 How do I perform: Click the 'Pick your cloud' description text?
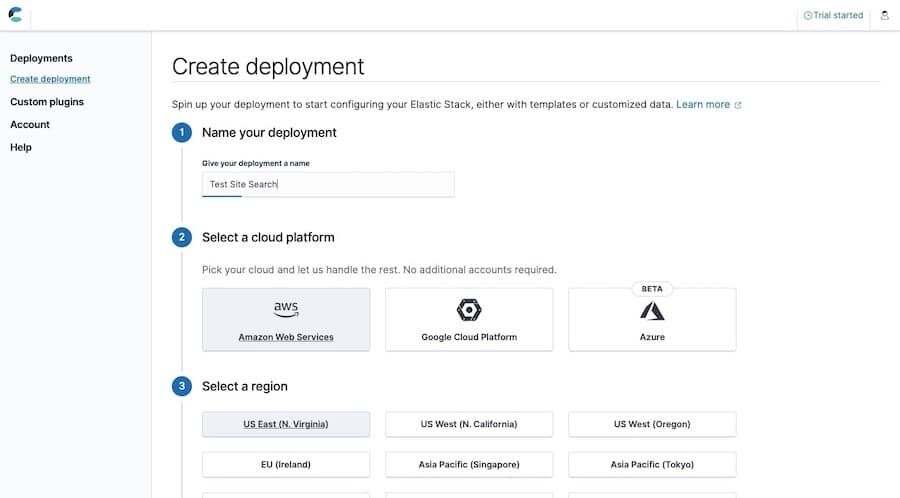379,270
